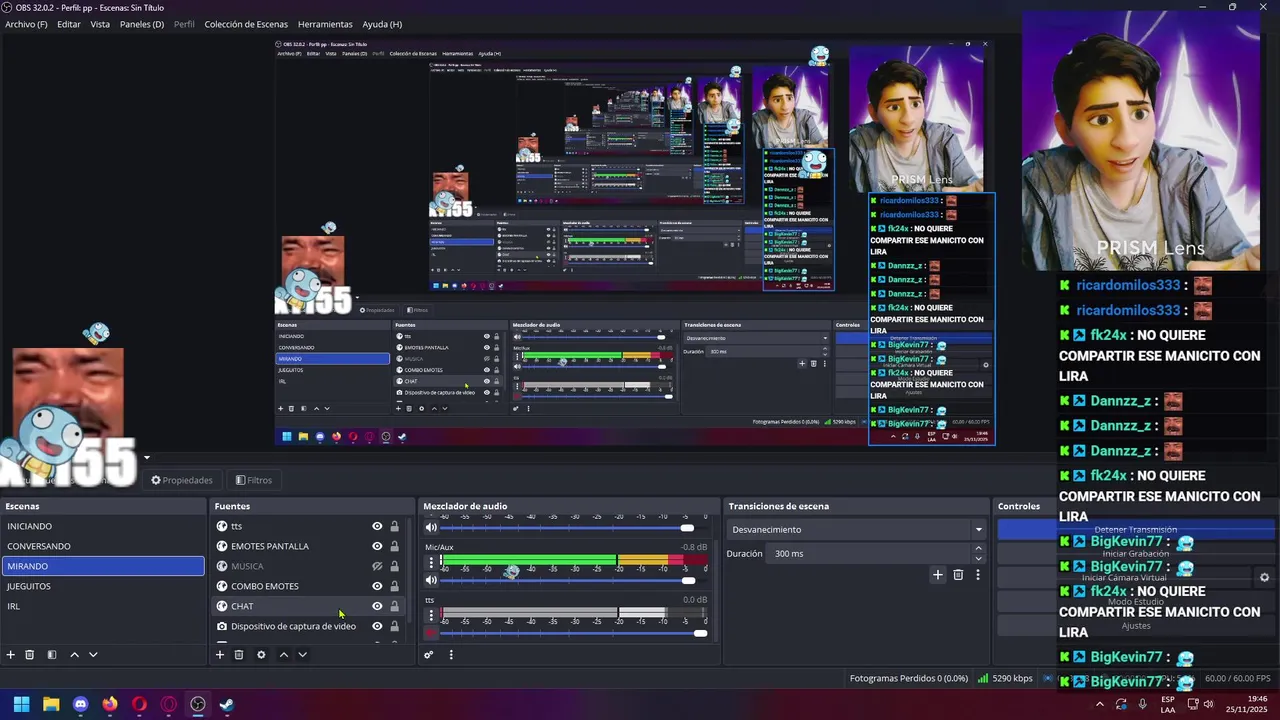The image size is (1280, 720).
Task: Open audio mixer three-dot menu
Action: tap(451, 655)
